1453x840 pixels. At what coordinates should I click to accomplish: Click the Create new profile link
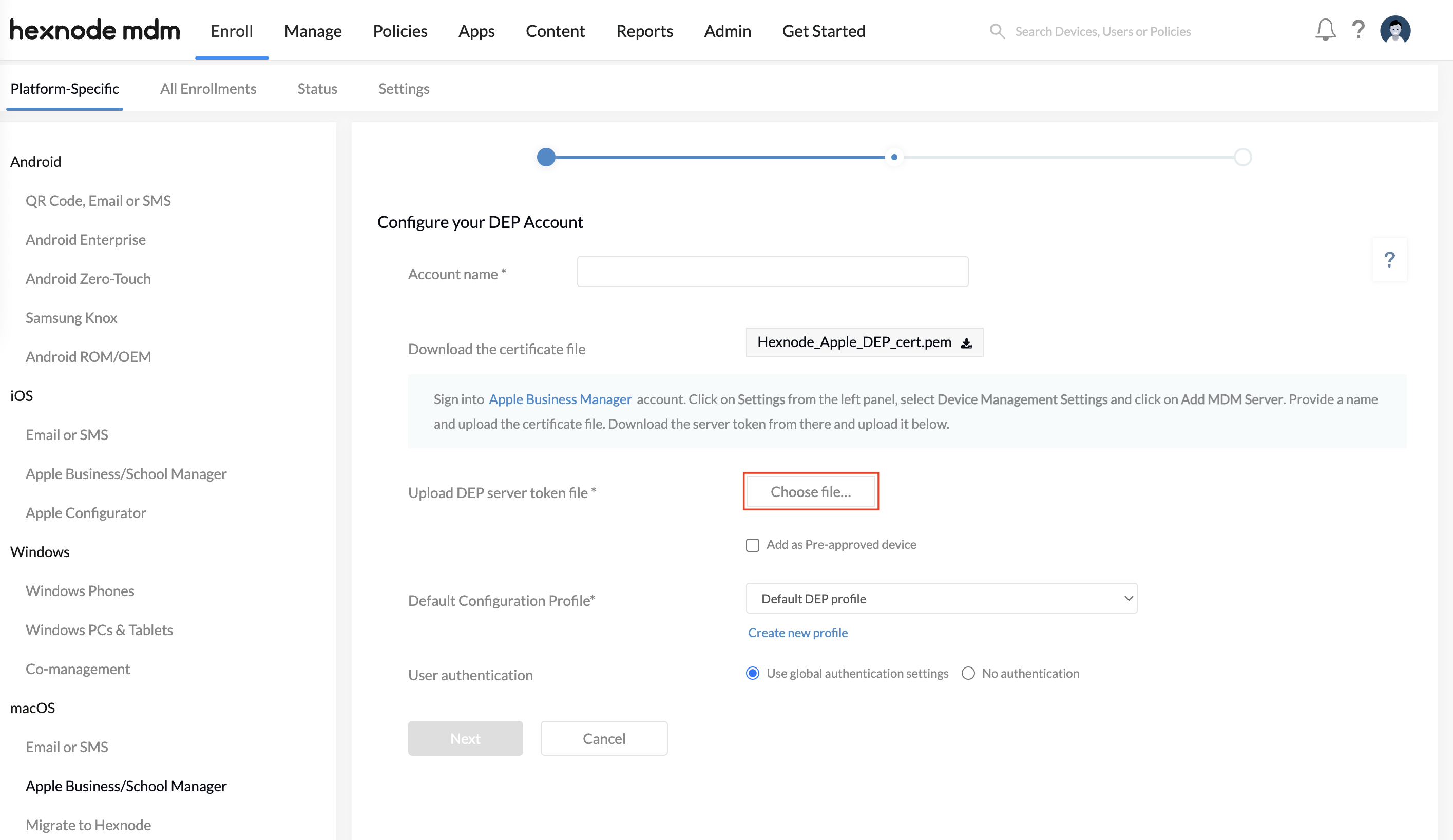pos(797,633)
